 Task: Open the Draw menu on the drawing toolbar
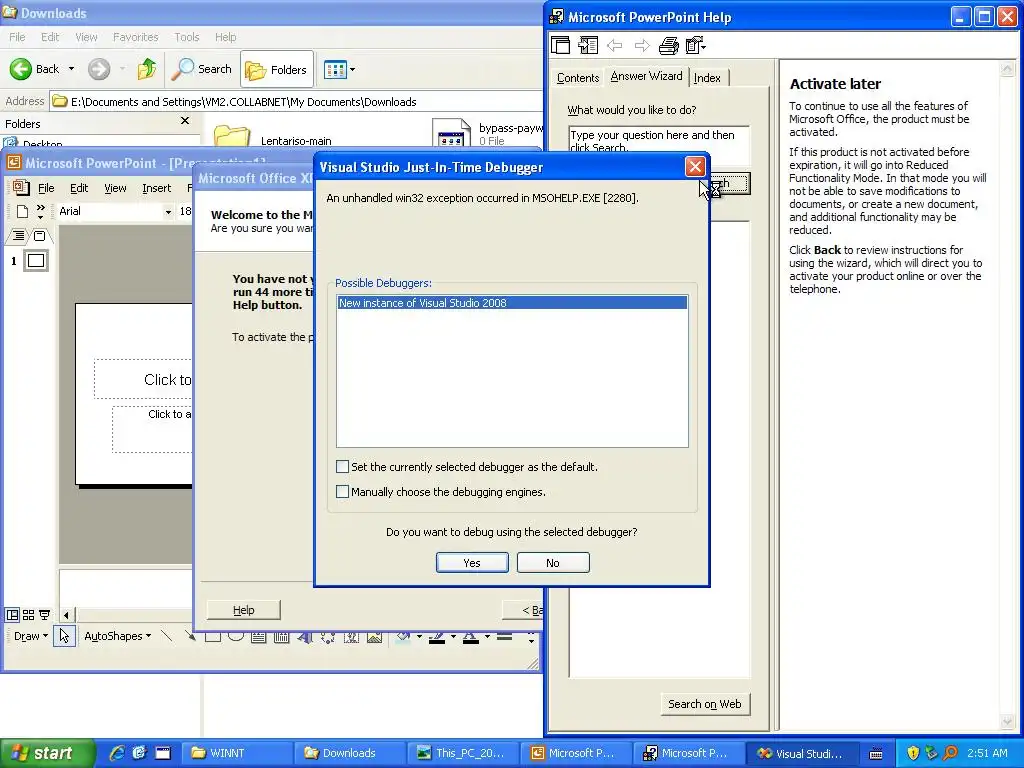(31, 636)
